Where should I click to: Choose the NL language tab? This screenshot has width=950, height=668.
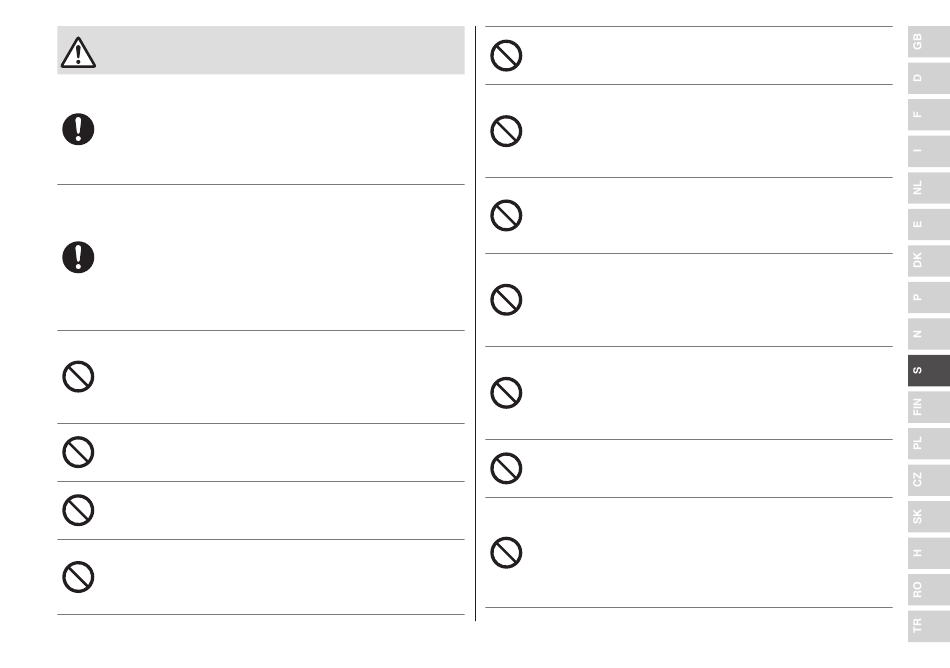(929, 188)
